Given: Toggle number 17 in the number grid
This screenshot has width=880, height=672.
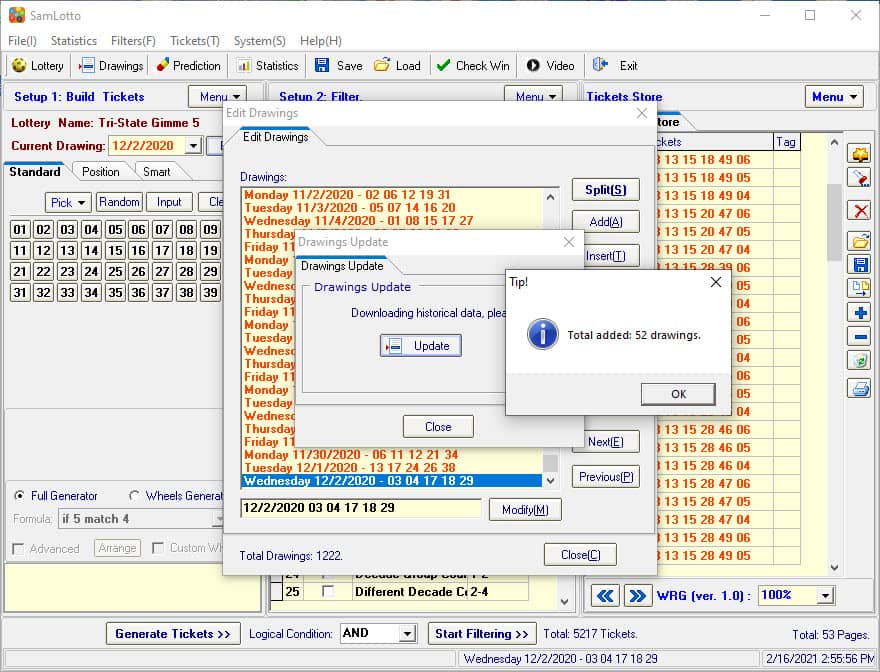Looking at the screenshot, I should (x=162, y=250).
